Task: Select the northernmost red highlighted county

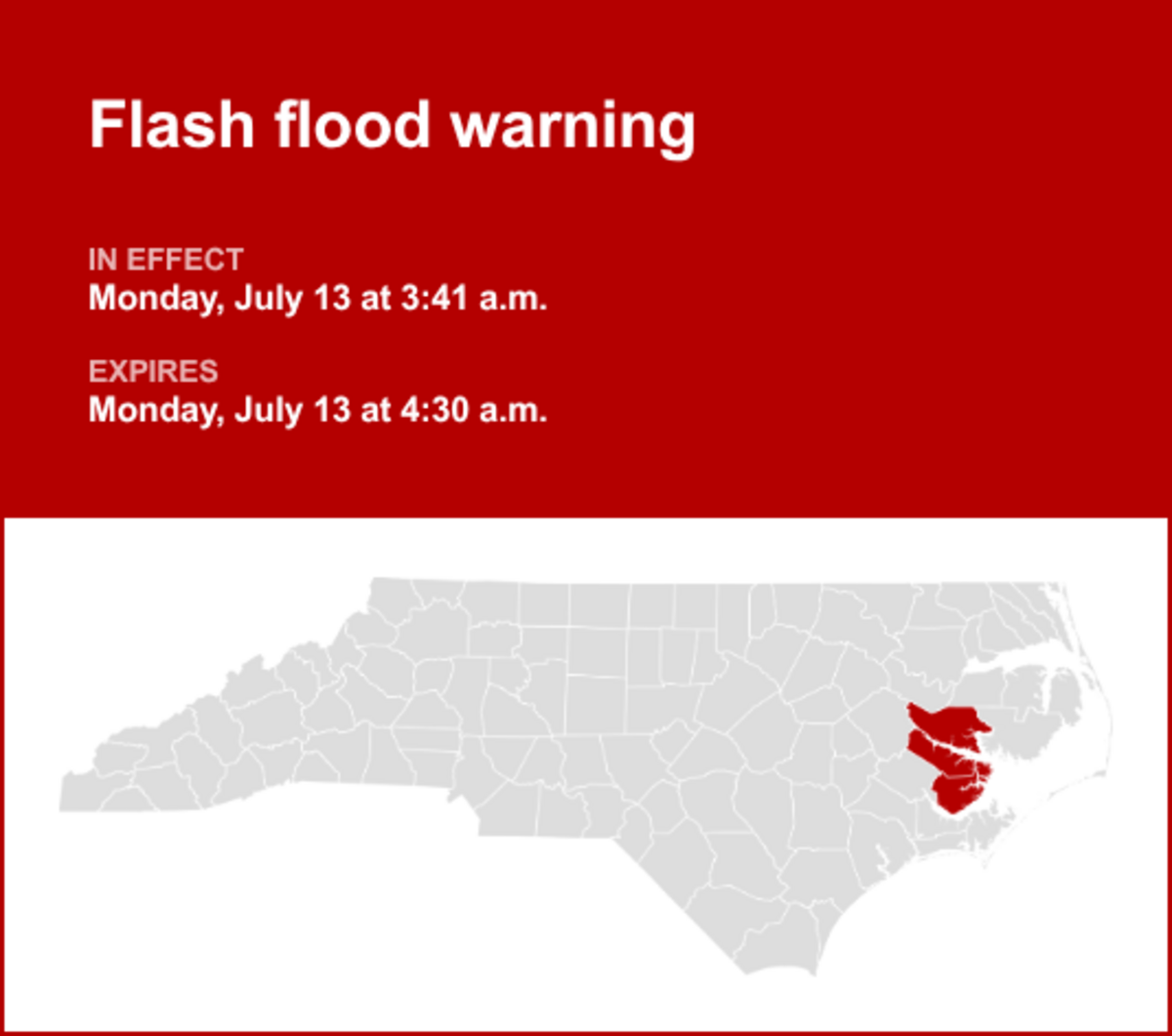Action: [x=942, y=724]
